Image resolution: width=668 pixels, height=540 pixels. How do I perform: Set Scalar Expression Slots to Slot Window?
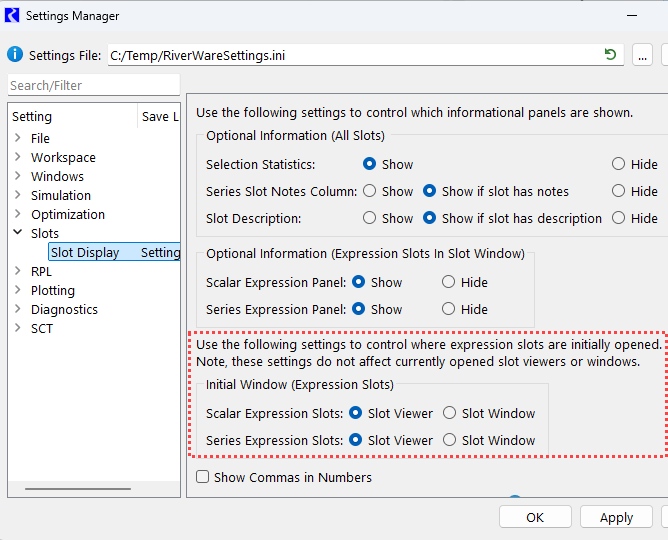tap(450, 413)
